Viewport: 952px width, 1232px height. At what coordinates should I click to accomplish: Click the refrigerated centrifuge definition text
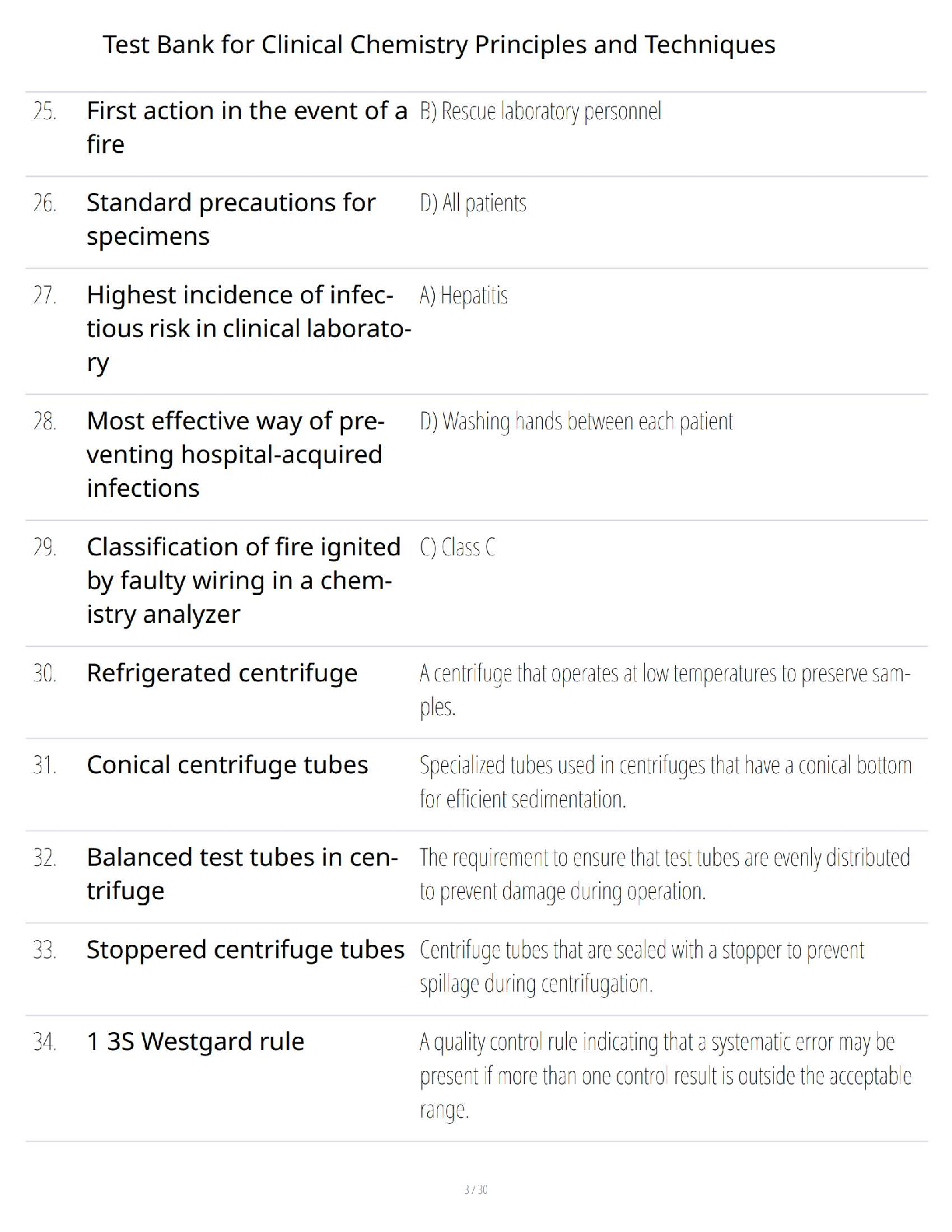[x=664, y=689]
